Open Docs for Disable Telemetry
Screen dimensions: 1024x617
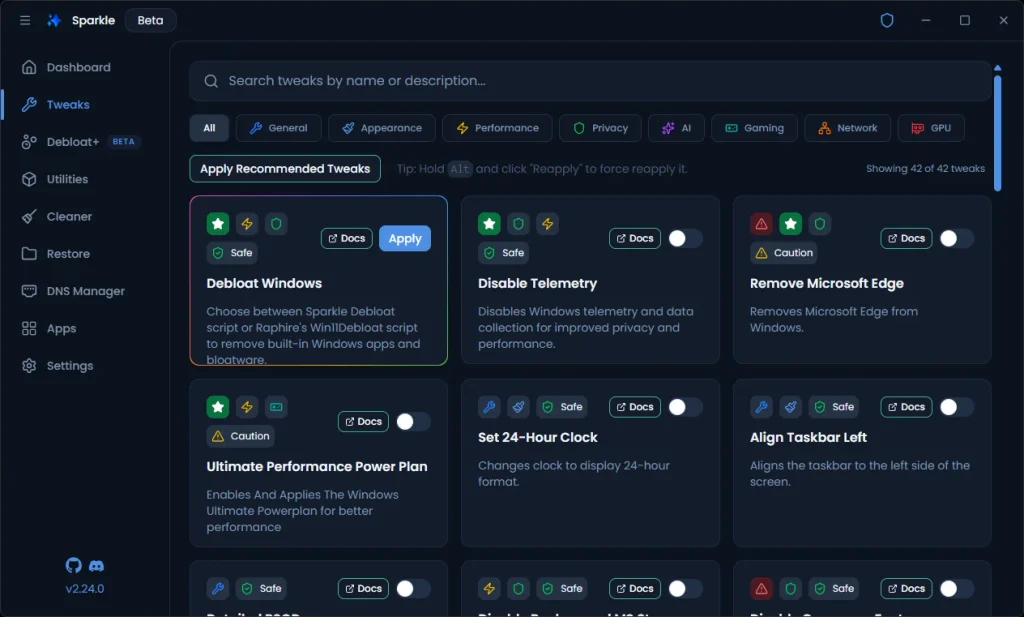click(x=635, y=238)
